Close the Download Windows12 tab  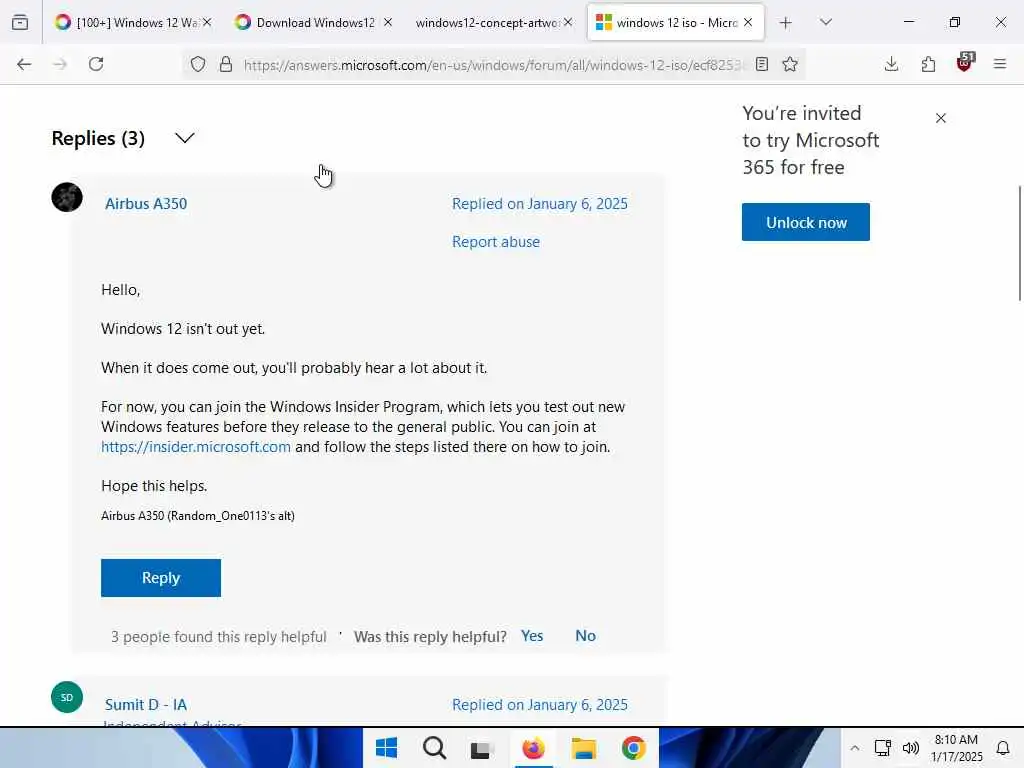pyautogui.click(x=388, y=23)
